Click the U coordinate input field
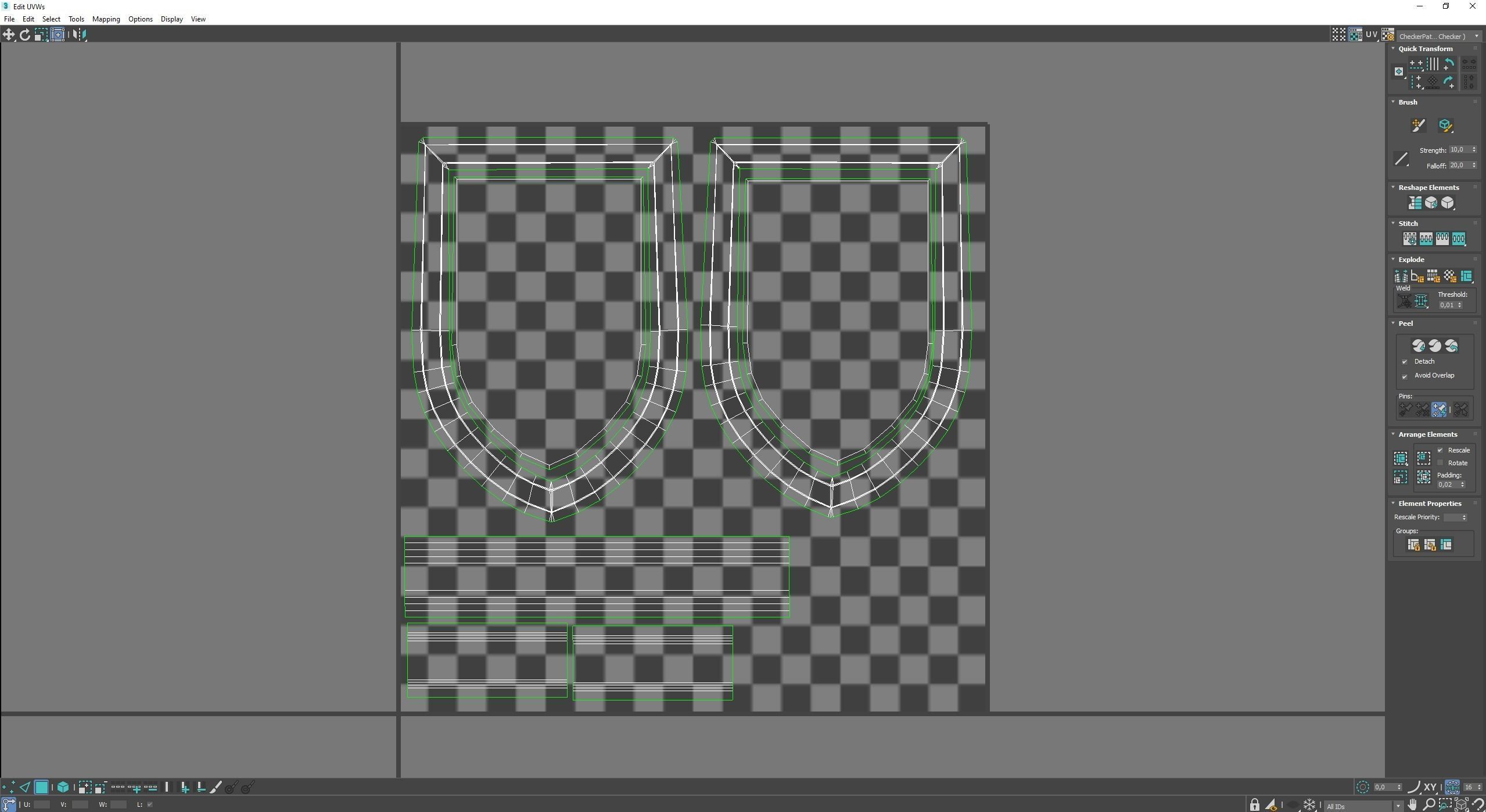This screenshot has width=1486, height=812. coord(42,804)
